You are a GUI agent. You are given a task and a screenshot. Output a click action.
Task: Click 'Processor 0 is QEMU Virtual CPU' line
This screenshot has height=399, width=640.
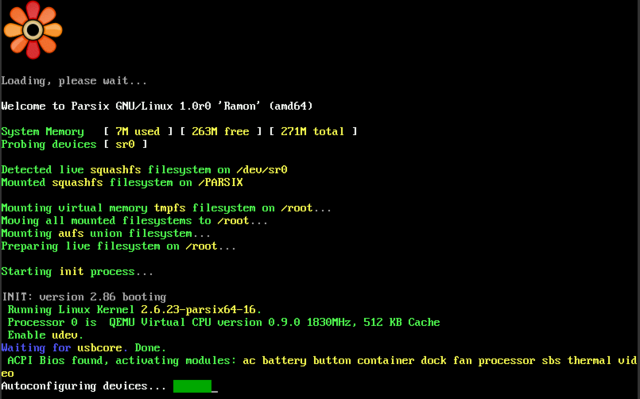click(224, 322)
